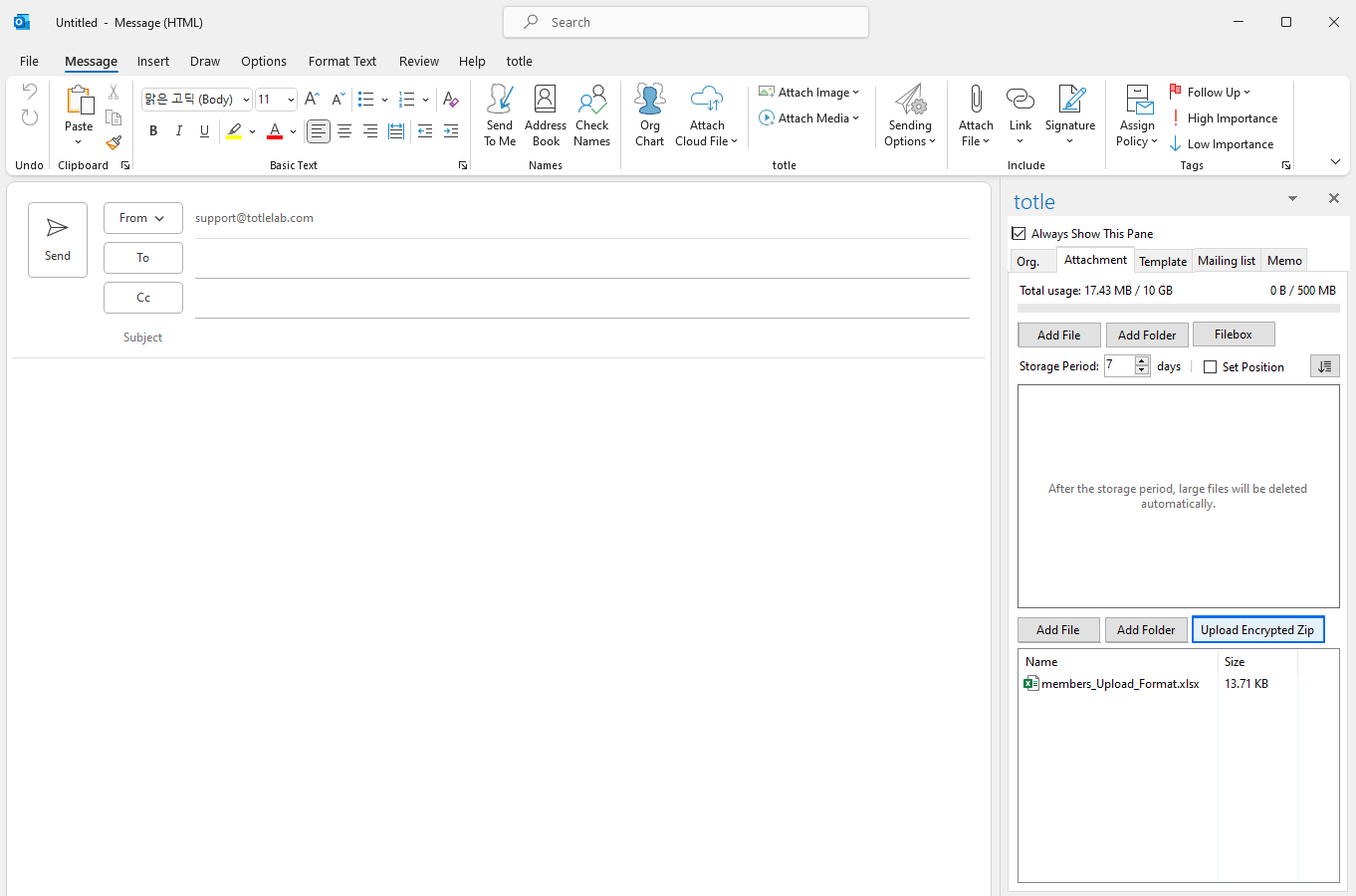The image size is (1356, 896).
Task: Switch to Mailing list tab
Action: tap(1226, 260)
